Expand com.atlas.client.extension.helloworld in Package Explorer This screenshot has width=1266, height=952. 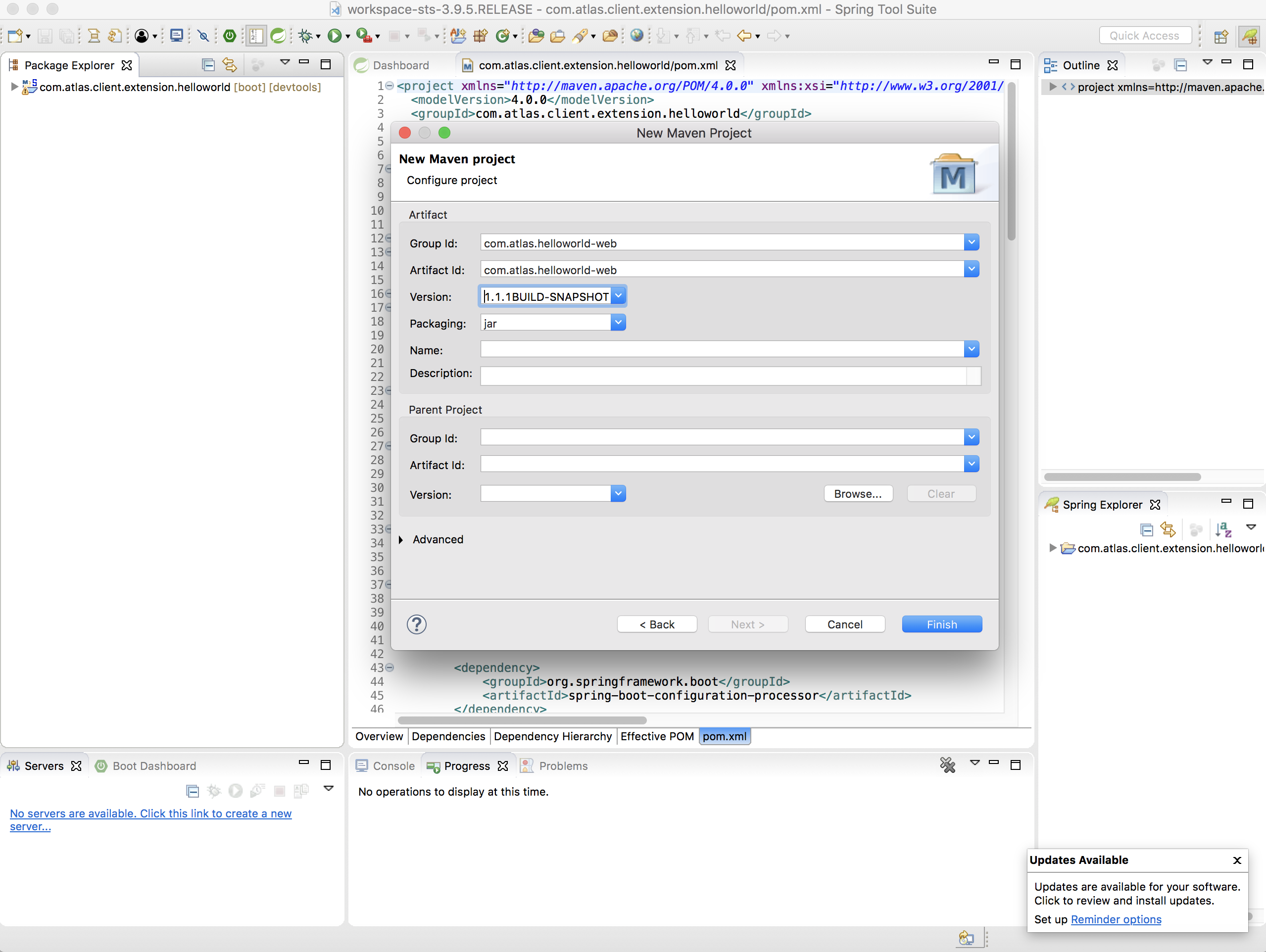[14, 87]
